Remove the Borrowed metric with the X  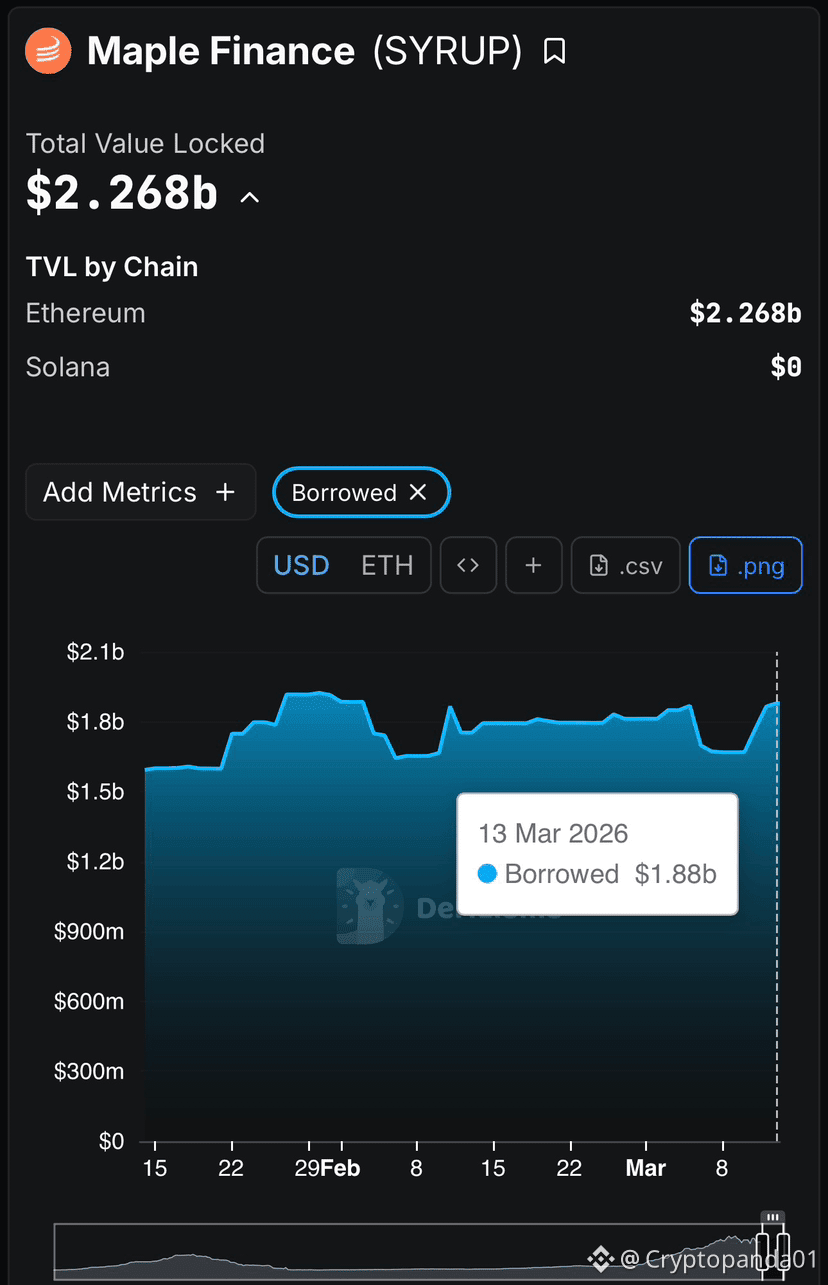pos(419,492)
